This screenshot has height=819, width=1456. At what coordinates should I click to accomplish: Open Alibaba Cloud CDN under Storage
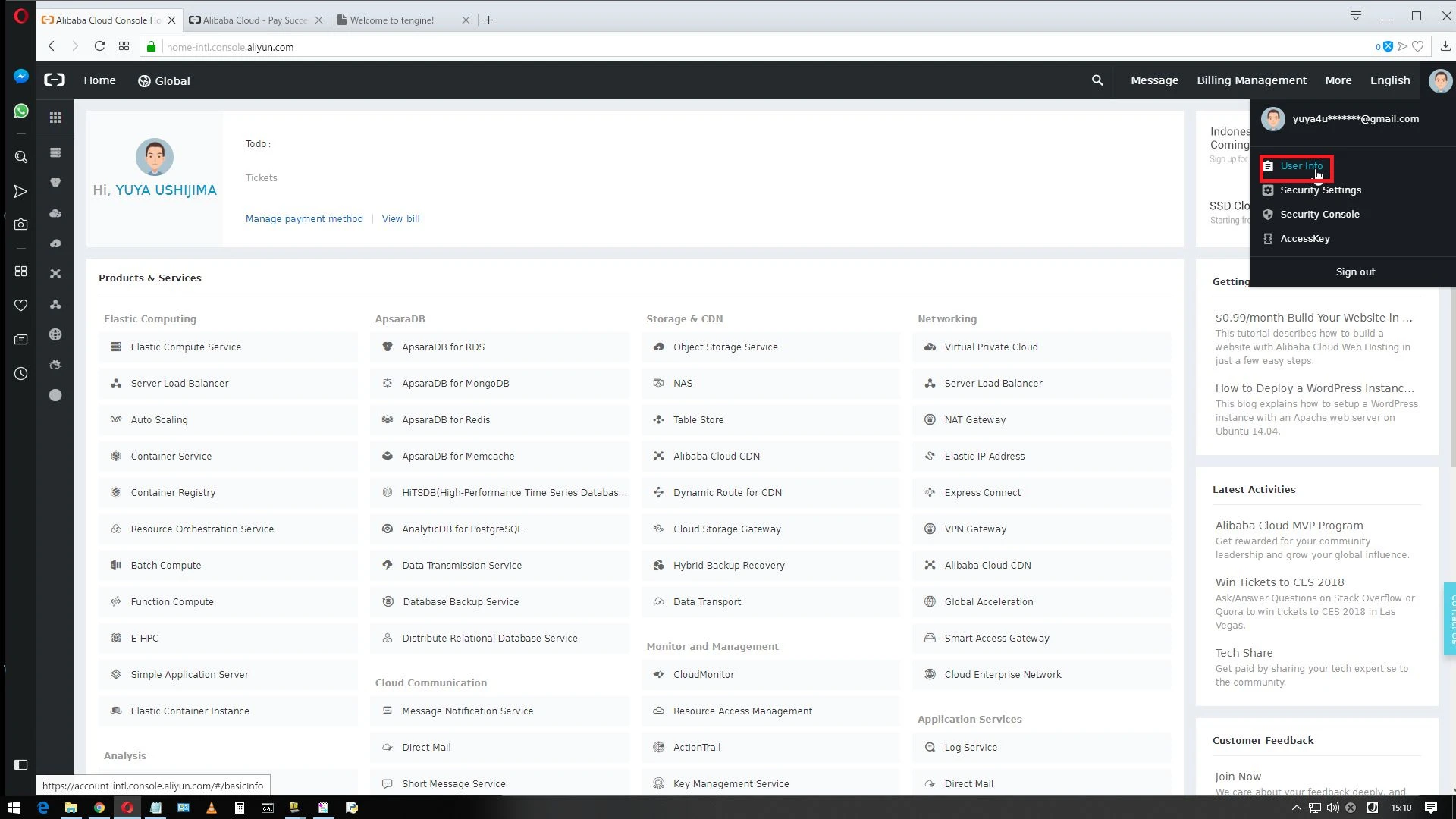point(771,456)
